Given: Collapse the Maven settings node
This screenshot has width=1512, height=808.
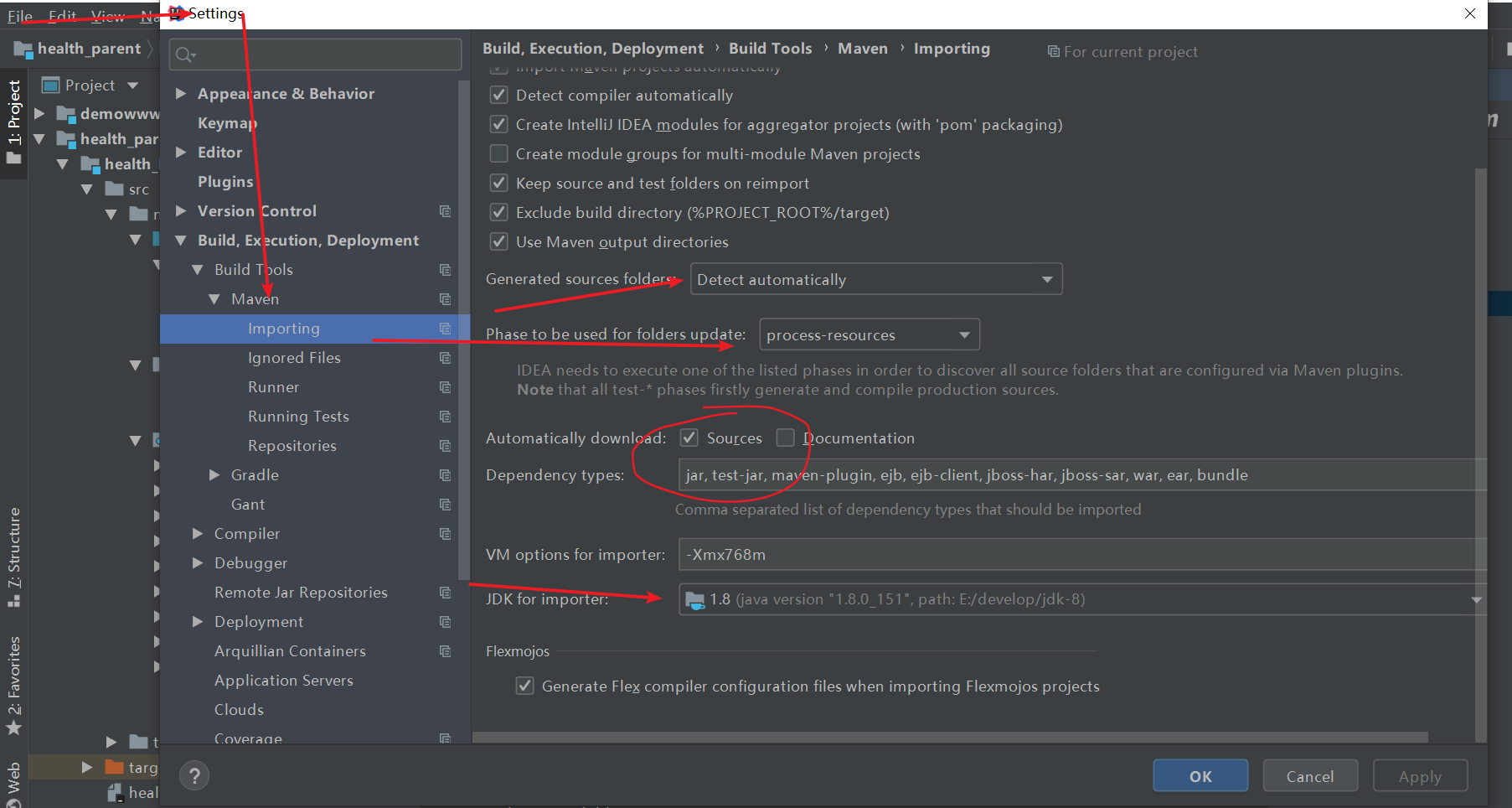Looking at the screenshot, I should point(214,299).
